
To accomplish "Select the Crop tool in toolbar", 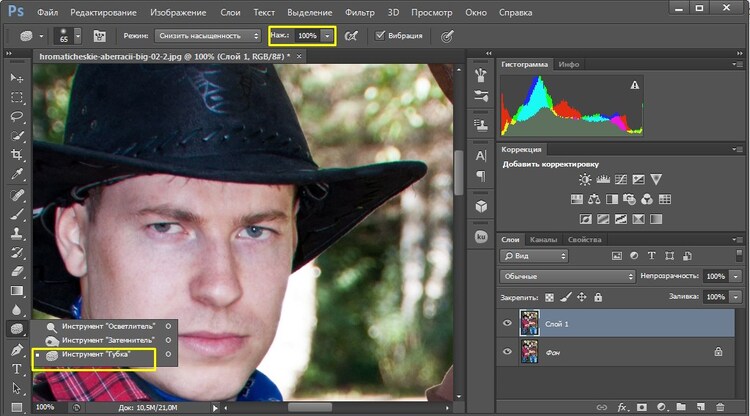I will pos(17,154).
